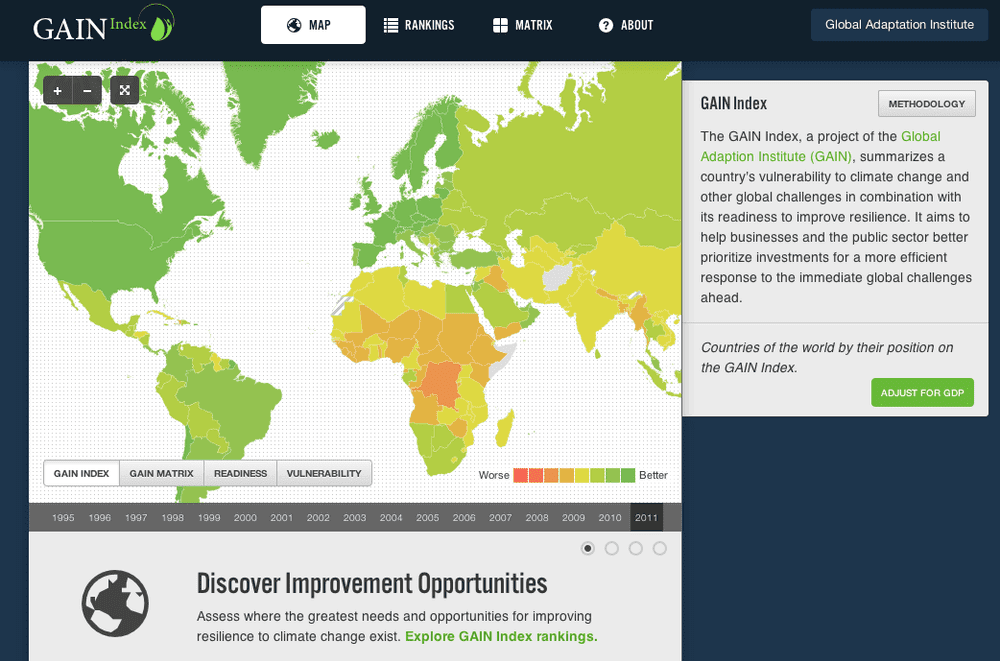The width and height of the screenshot is (1000, 661).
Task: Click the Global Adaptation Institute button
Action: tap(899, 25)
